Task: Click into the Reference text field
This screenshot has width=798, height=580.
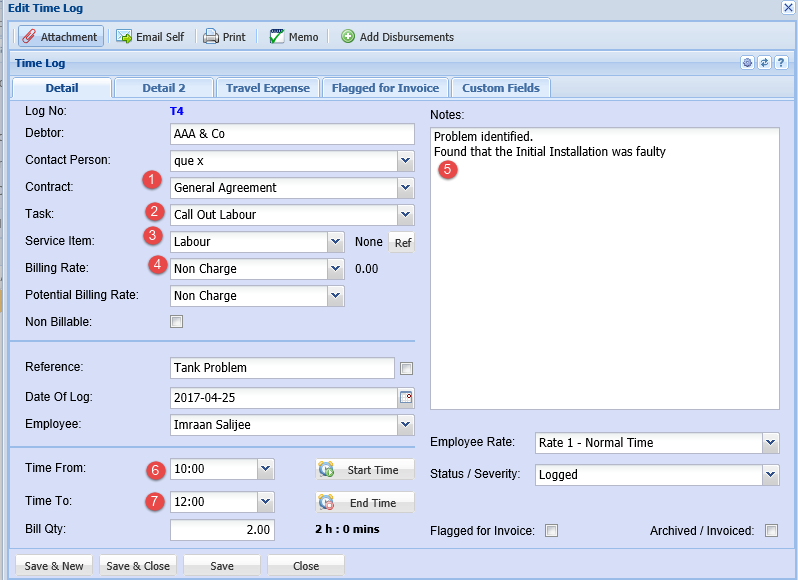Action: pyautogui.click(x=282, y=368)
